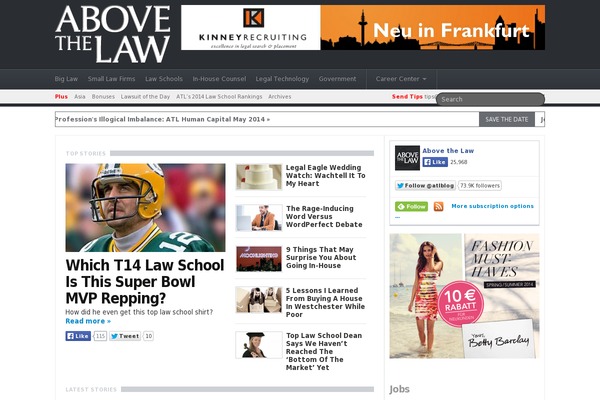This screenshot has width=600, height=400.
Task: Open ATL's 2014 Law School Rankings
Action: coord(219,96)
